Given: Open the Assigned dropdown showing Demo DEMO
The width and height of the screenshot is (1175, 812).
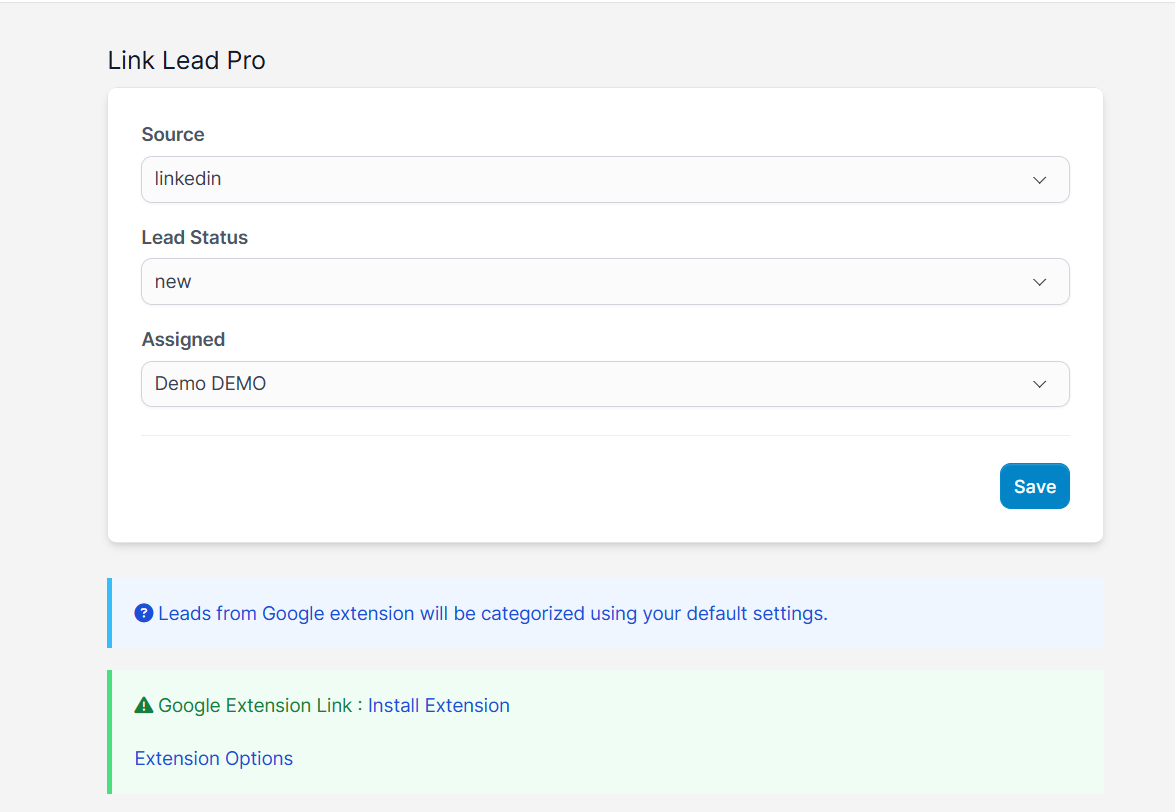Looking at the screenshot, I should [605, 384].
